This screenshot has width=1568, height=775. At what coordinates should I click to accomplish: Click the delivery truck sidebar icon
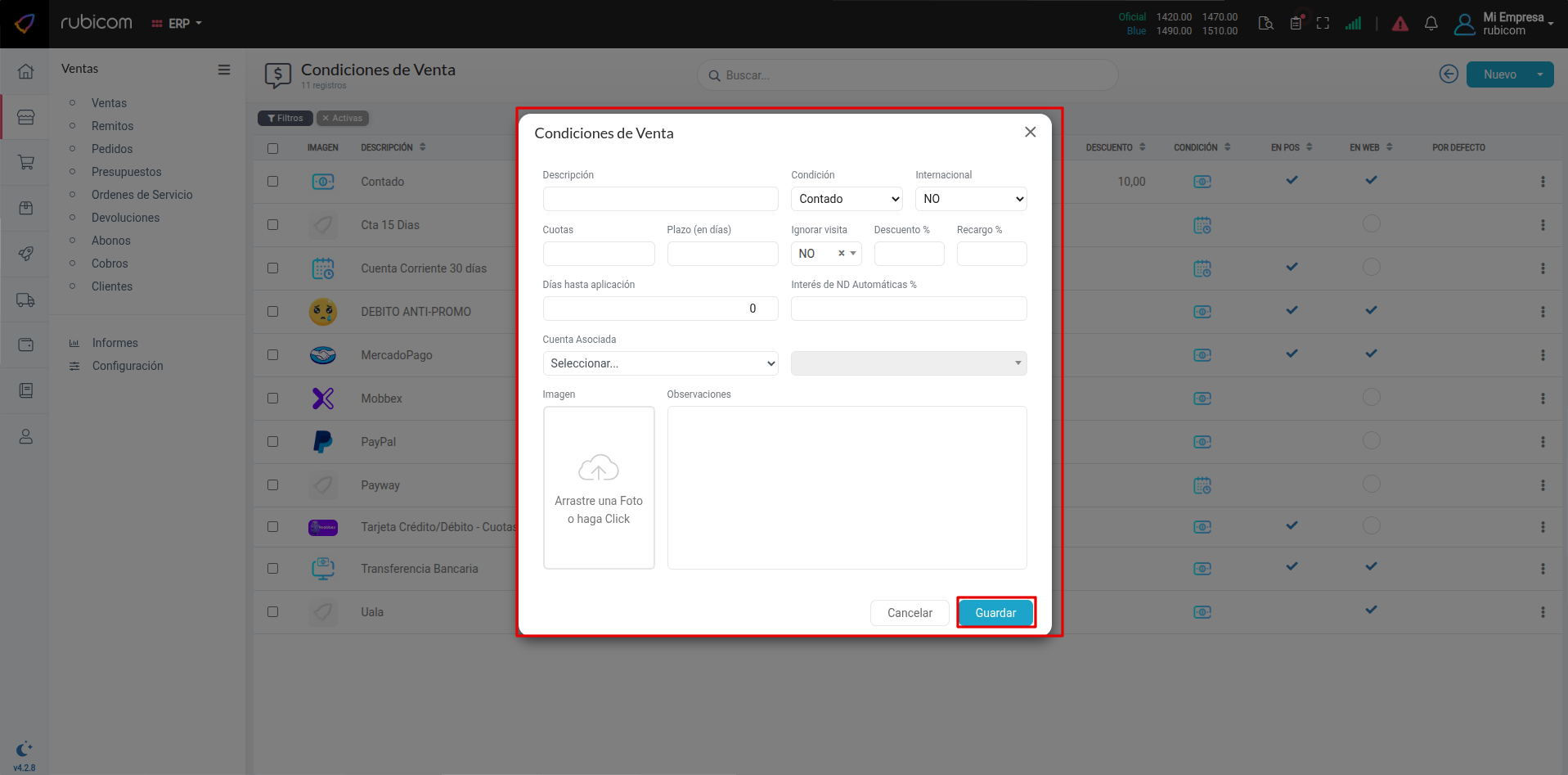(25, 300)
